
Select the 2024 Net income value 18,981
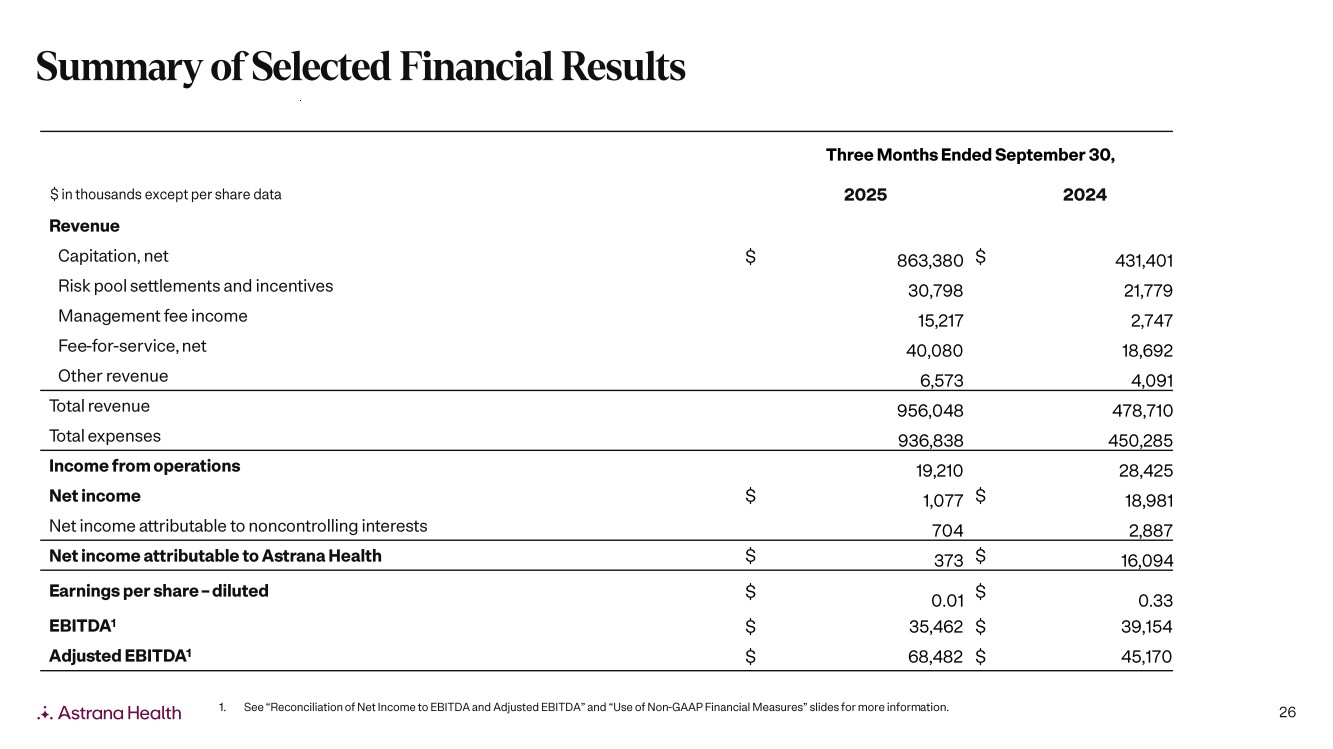click(1141, 501)
